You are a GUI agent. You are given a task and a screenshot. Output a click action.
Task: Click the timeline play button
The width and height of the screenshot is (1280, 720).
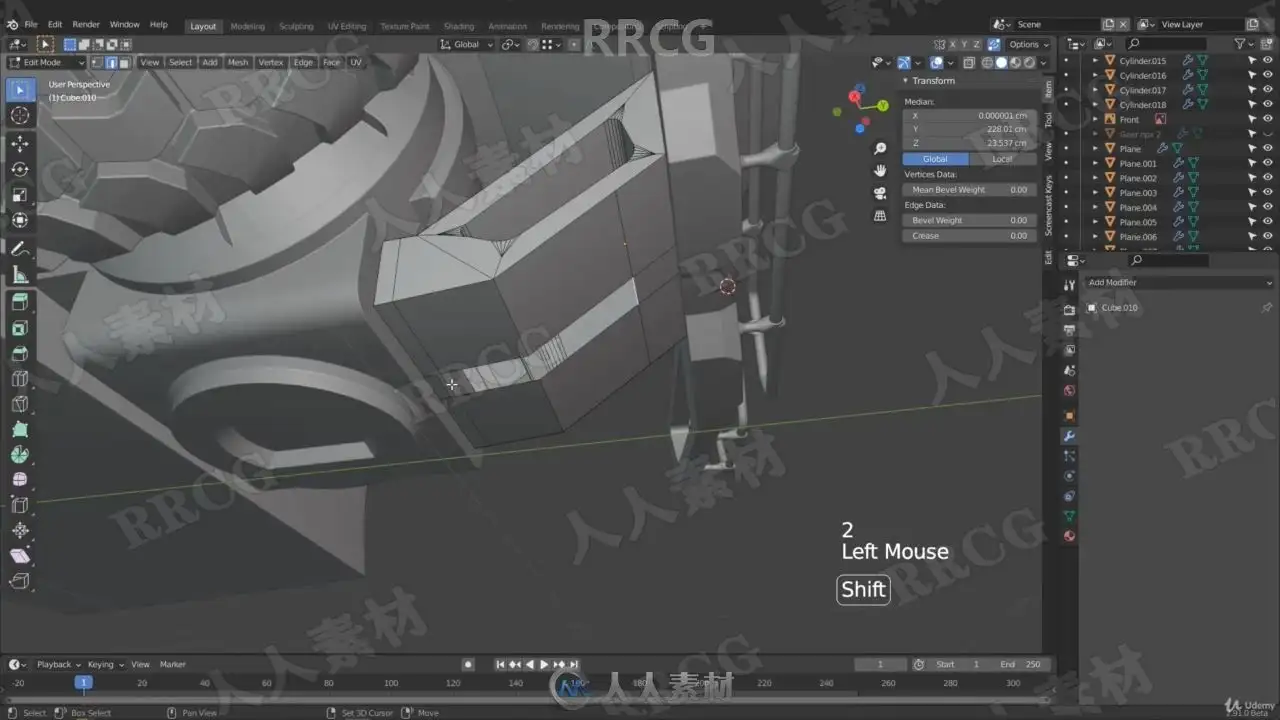coord(544,665)
